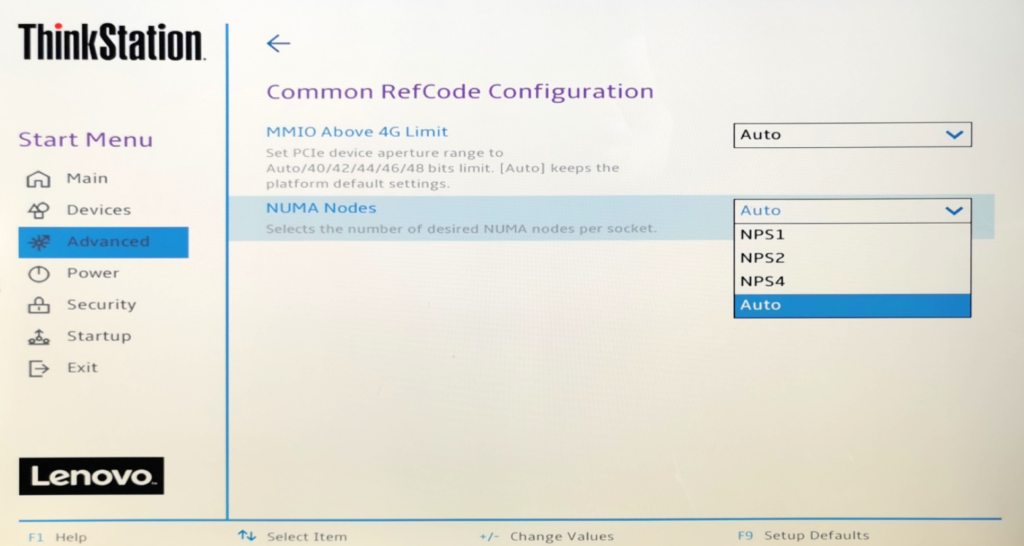The width and height of the screenshot is (1024, 546).
Task: Click the F1 Help hint
Action: [57, 537]
